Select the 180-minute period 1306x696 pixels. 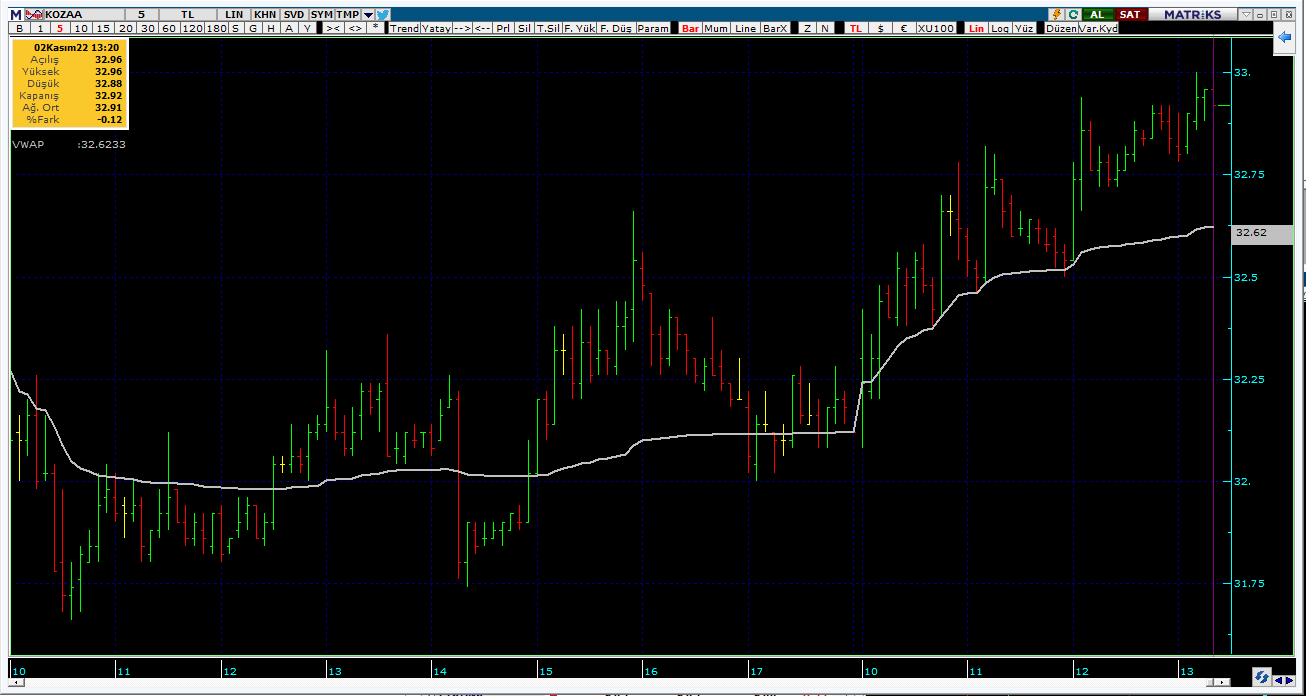coord(215,28)
